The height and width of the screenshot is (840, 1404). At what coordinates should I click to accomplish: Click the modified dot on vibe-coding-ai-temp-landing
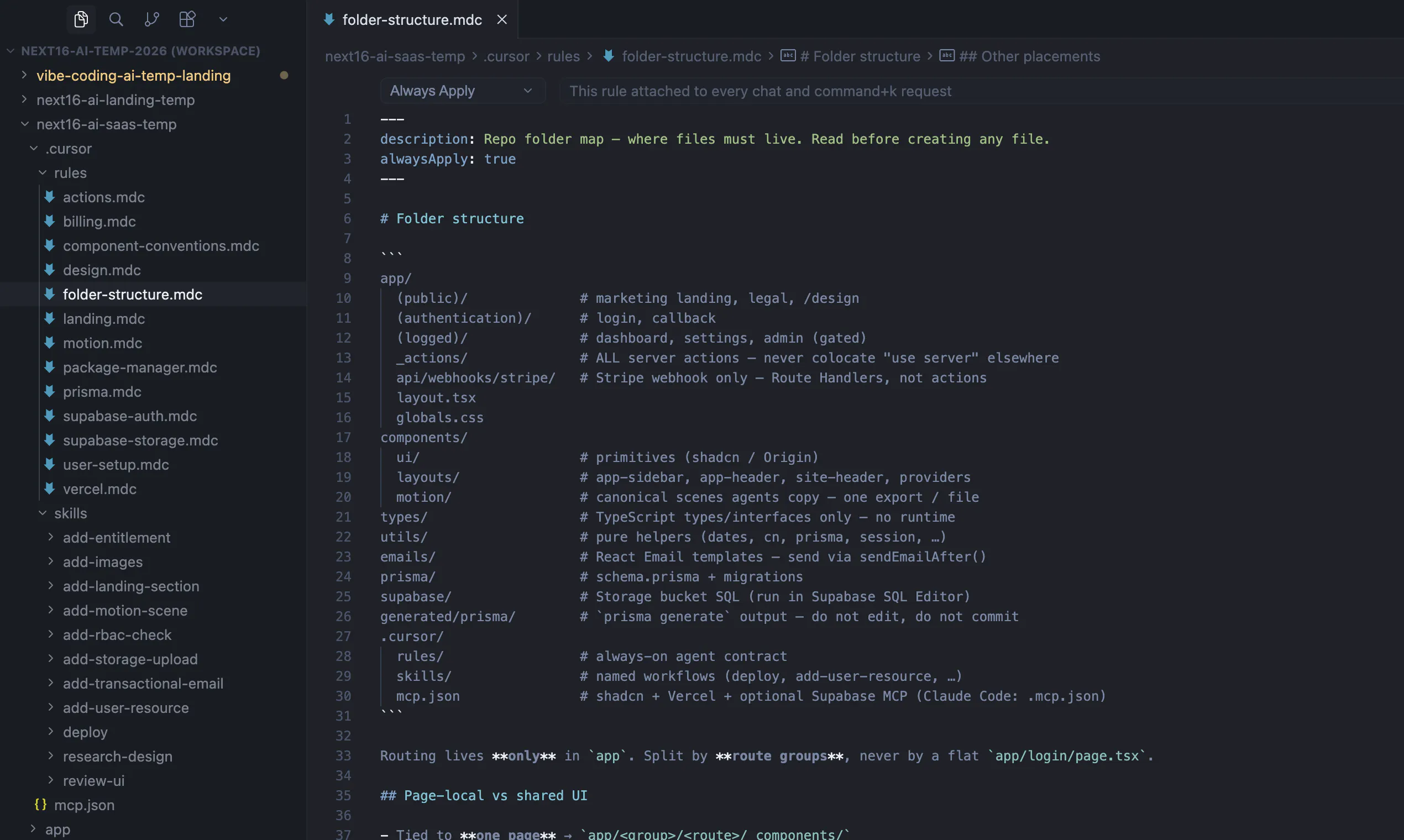(284, 75)
